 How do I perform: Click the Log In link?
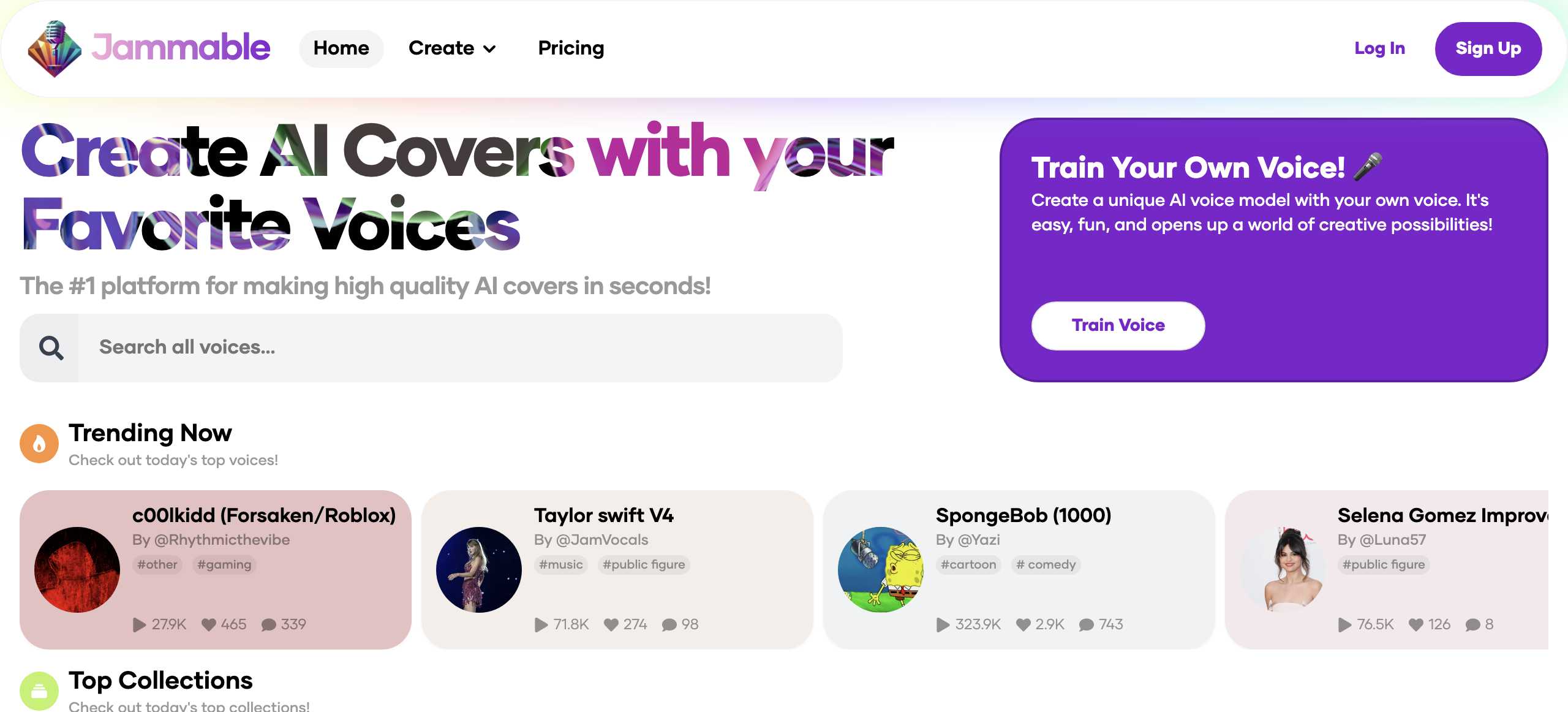pyautogui.click(x=1379, y=48)
